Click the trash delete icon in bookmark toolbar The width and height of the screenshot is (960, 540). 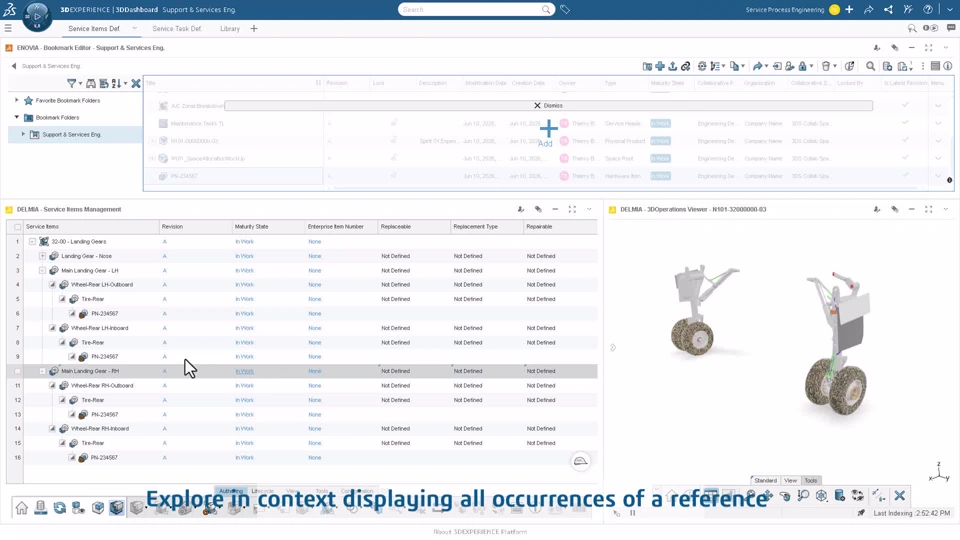(826, 66)
